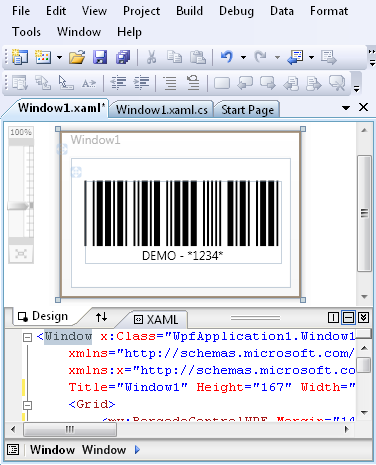Open the Project menu

pos(141,11)
